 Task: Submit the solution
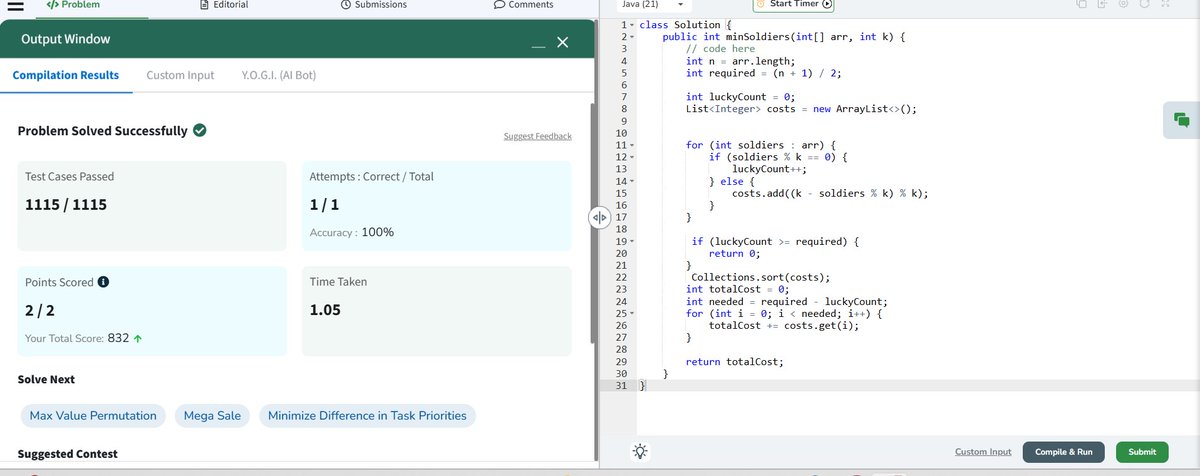click(x=1142, y=452)
